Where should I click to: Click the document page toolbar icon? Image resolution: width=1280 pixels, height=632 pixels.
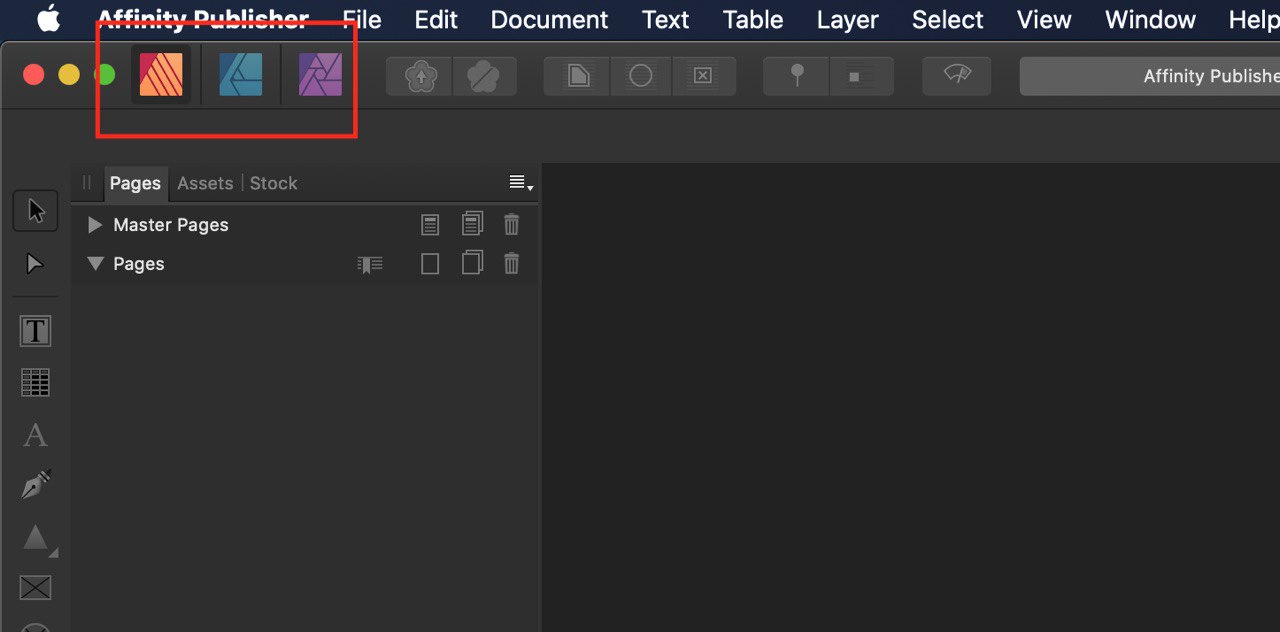[x=577, y=76]
